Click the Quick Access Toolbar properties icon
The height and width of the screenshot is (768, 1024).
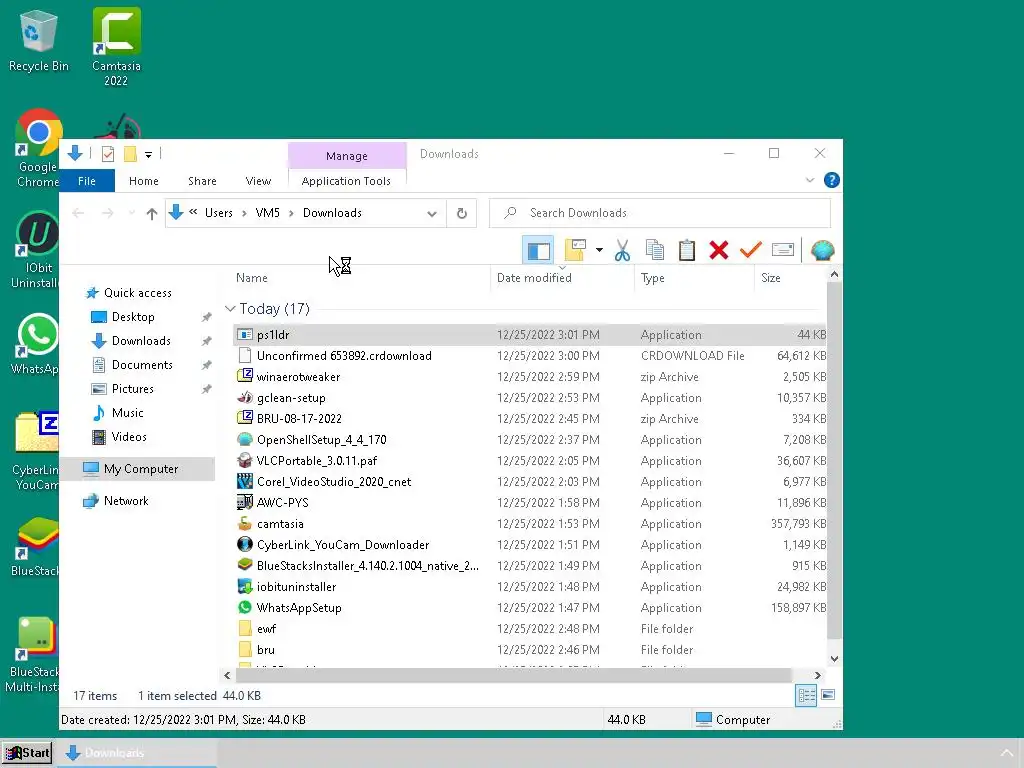point(108,154)
